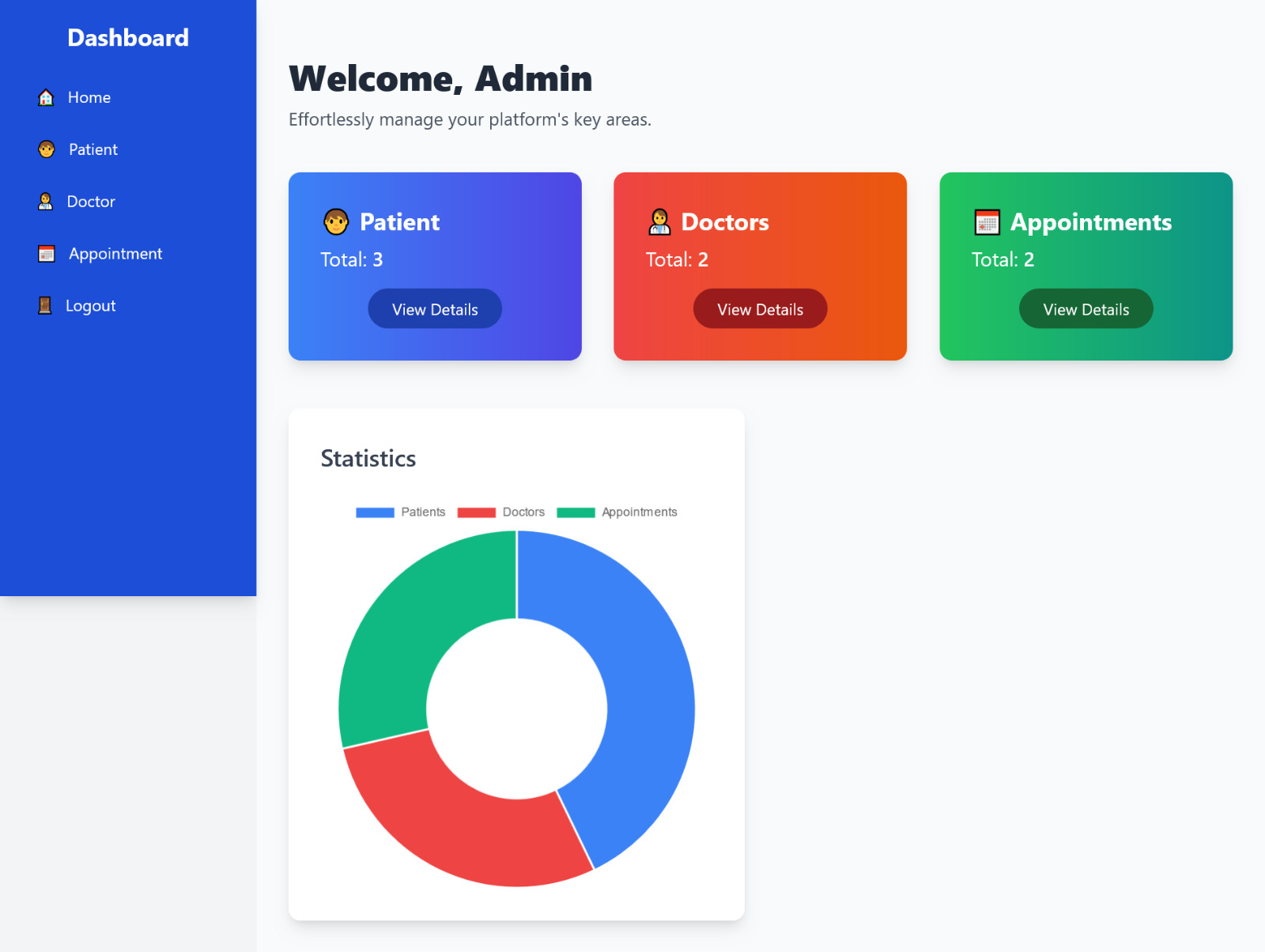Click the calendar icon on the Appointments card
1265x952 pixels.
click(987, 222)
